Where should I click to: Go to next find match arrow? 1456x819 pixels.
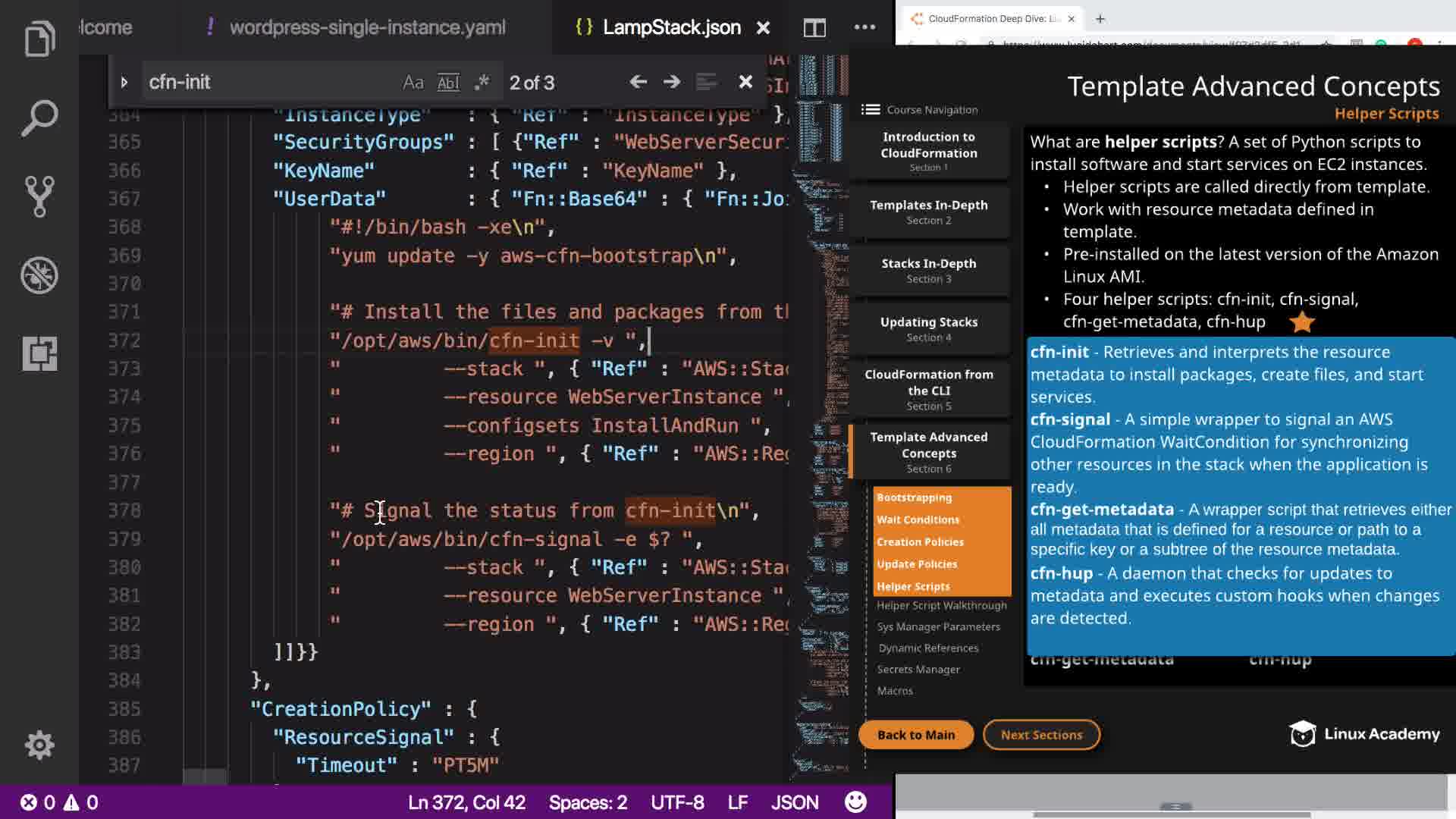tap(672, 82)
